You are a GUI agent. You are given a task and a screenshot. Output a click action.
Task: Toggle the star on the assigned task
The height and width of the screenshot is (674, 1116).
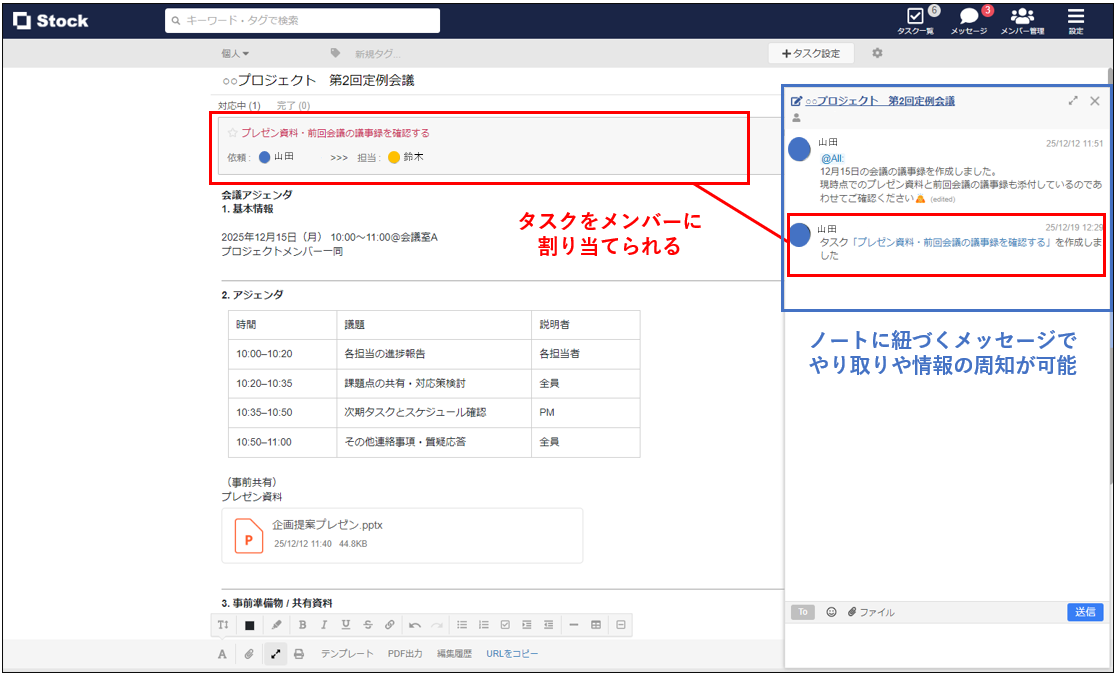[232, 131]
